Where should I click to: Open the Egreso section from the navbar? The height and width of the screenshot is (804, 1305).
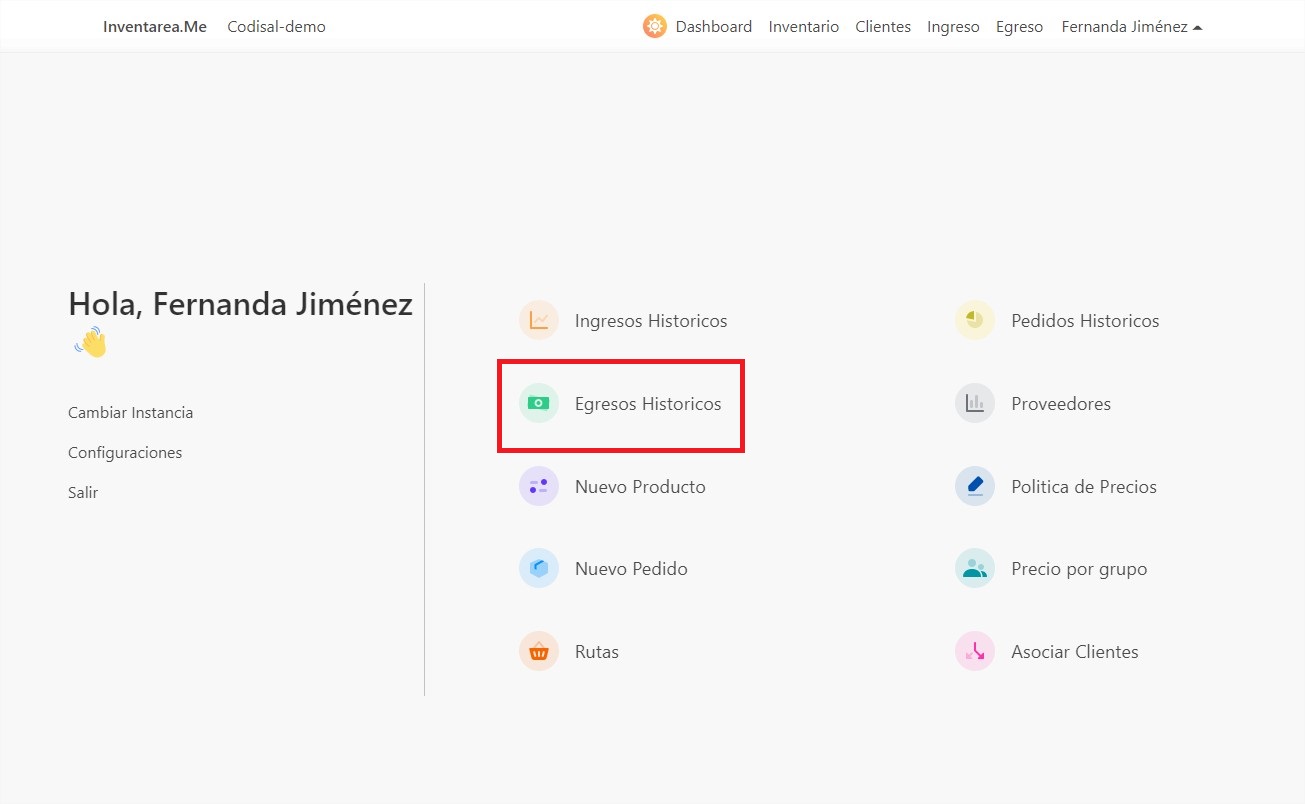1019,26
